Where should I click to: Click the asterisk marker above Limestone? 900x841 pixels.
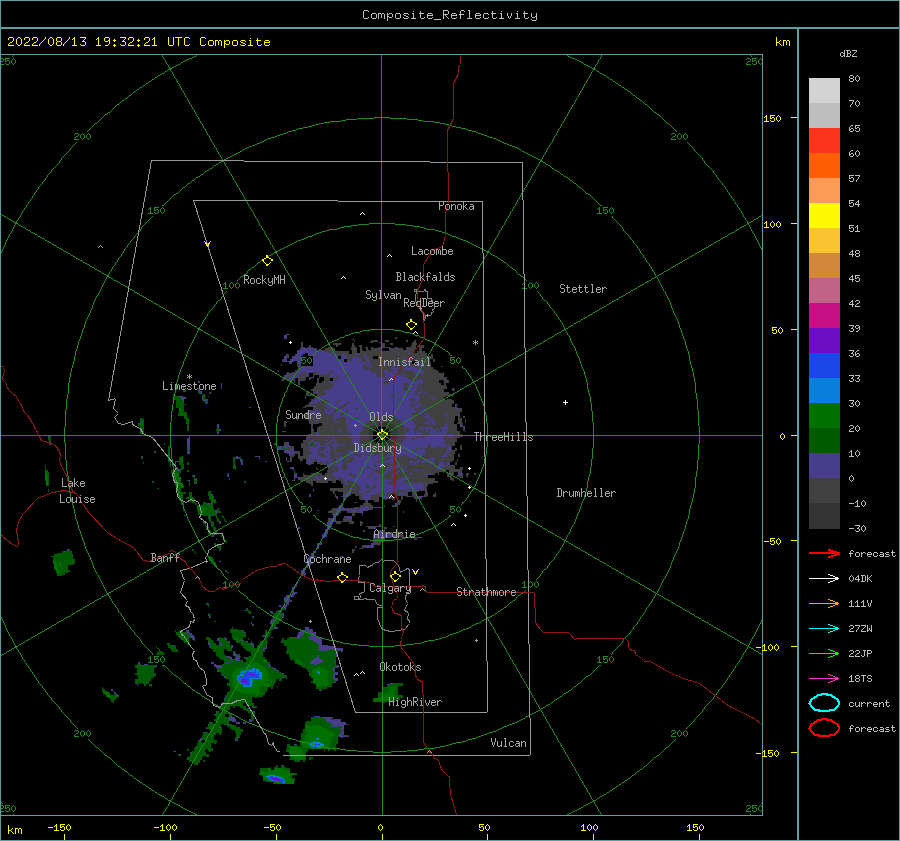click(189, 377)
